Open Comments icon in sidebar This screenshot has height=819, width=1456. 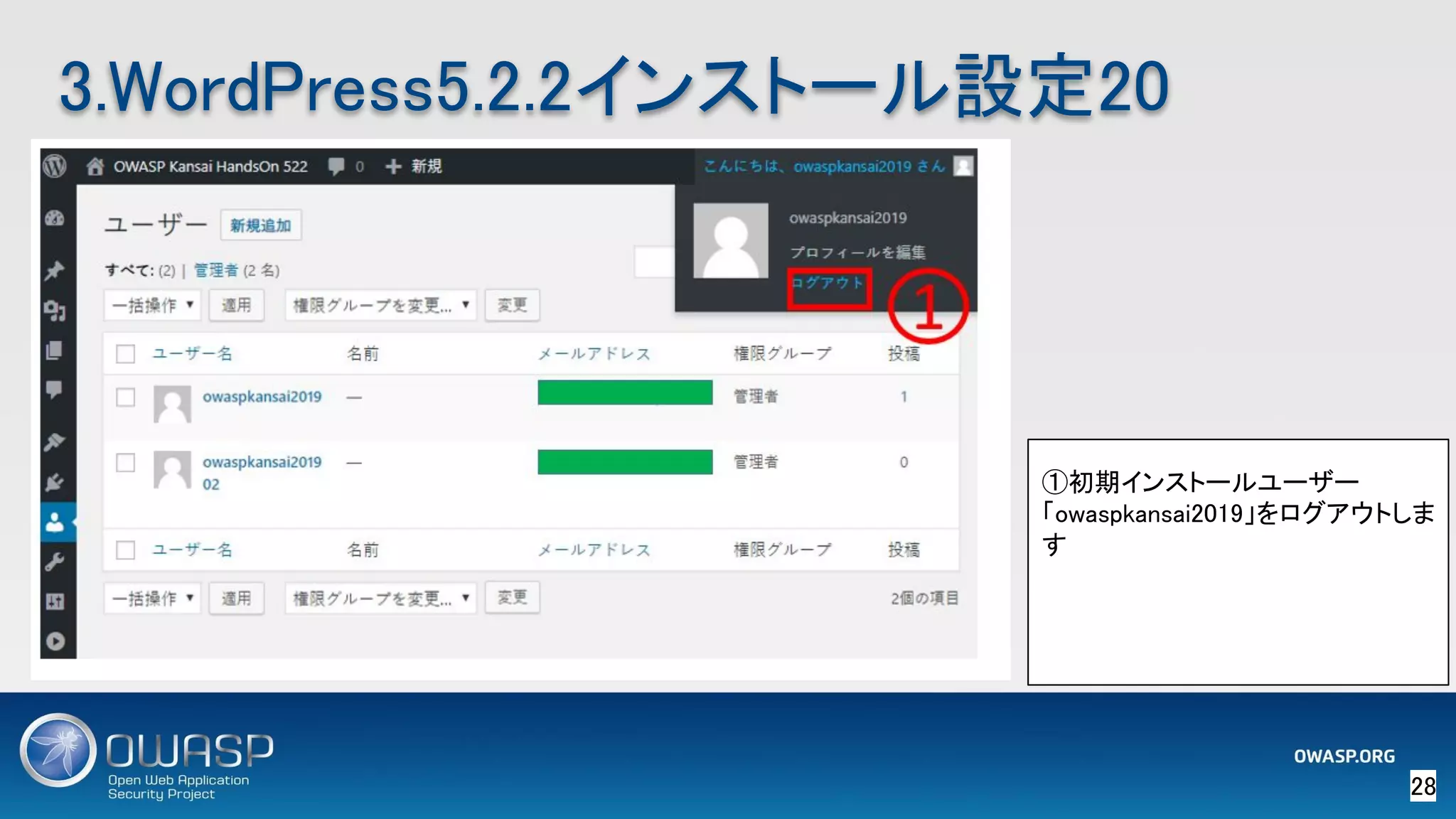55,390
